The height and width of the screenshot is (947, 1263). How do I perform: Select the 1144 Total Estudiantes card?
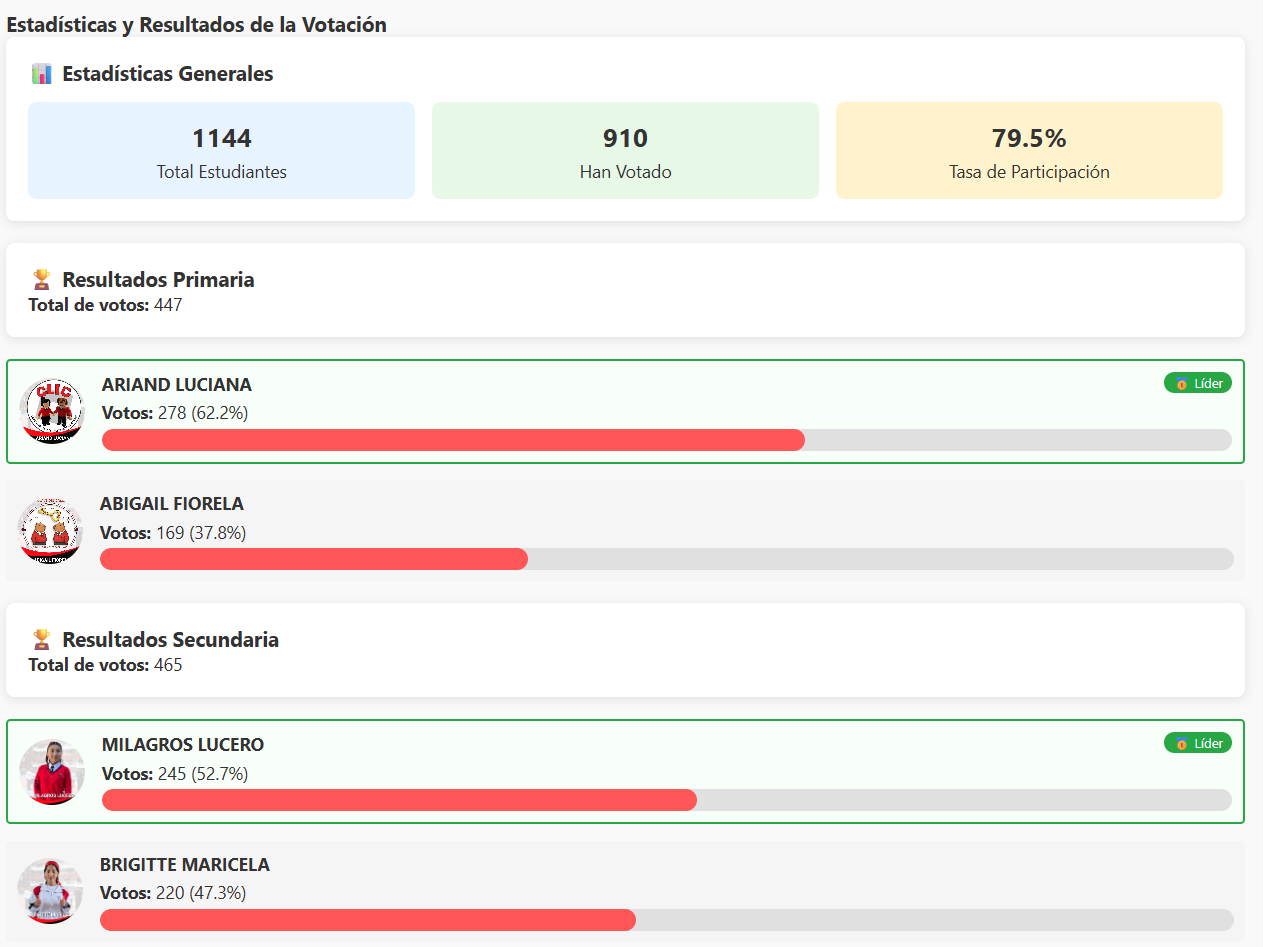point(221,151)
